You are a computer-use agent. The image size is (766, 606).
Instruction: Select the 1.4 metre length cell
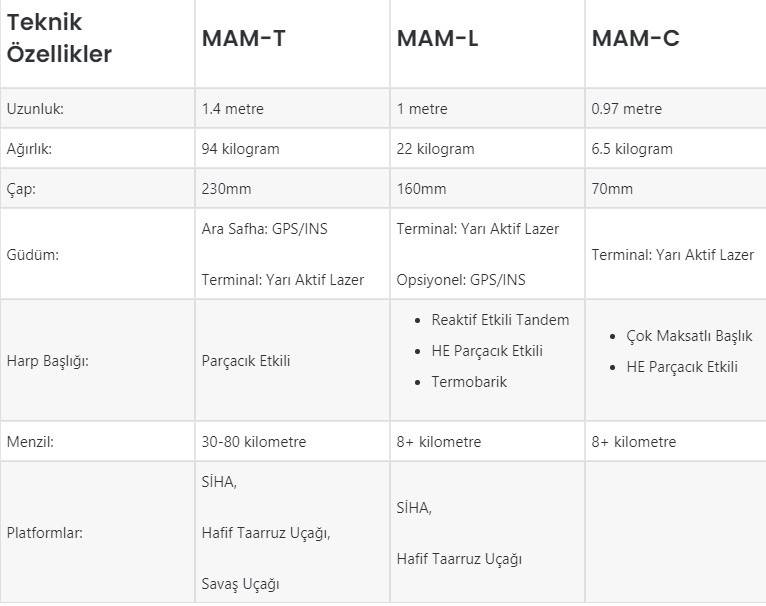coord(233,109)
